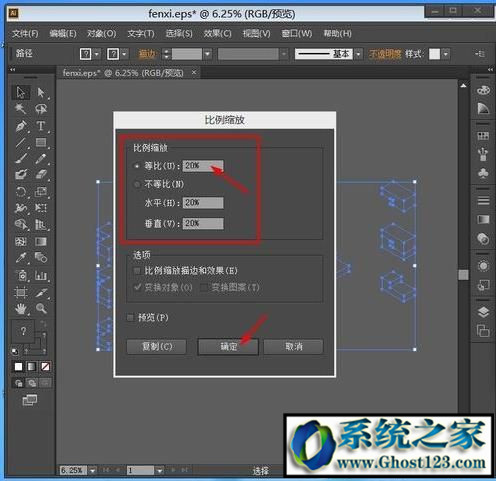
Task: Open the 效果(C) menu
Action: [217, 33]
